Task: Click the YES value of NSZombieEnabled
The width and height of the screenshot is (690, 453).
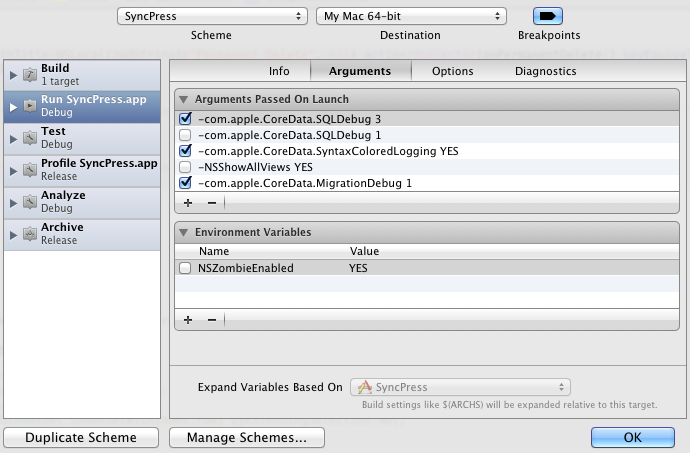Action: [358, 268]
